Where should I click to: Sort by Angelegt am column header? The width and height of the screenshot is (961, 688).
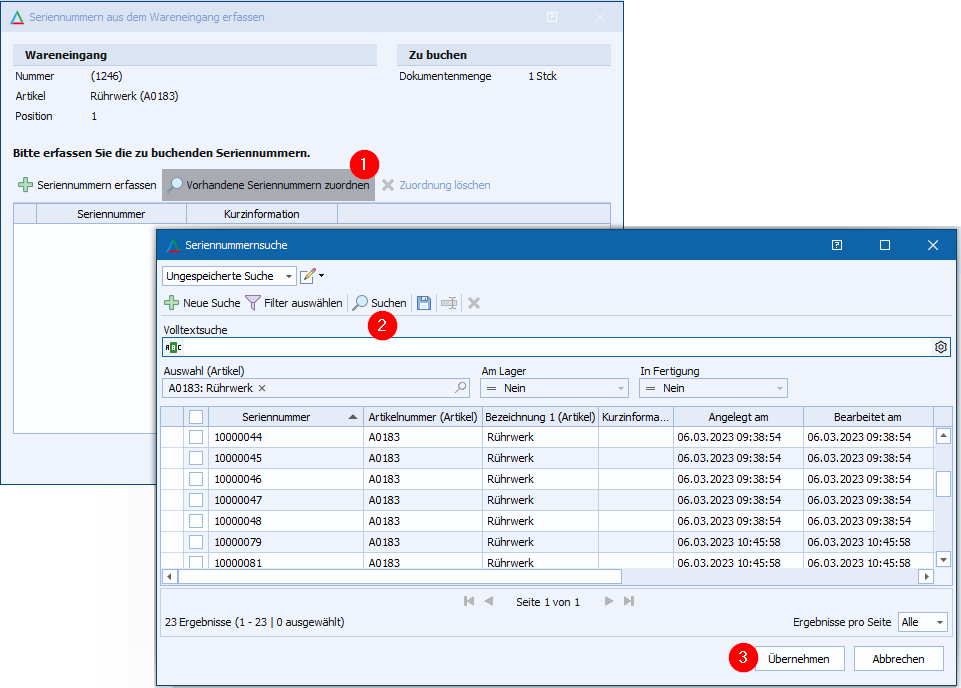click(x=738, y=417)
